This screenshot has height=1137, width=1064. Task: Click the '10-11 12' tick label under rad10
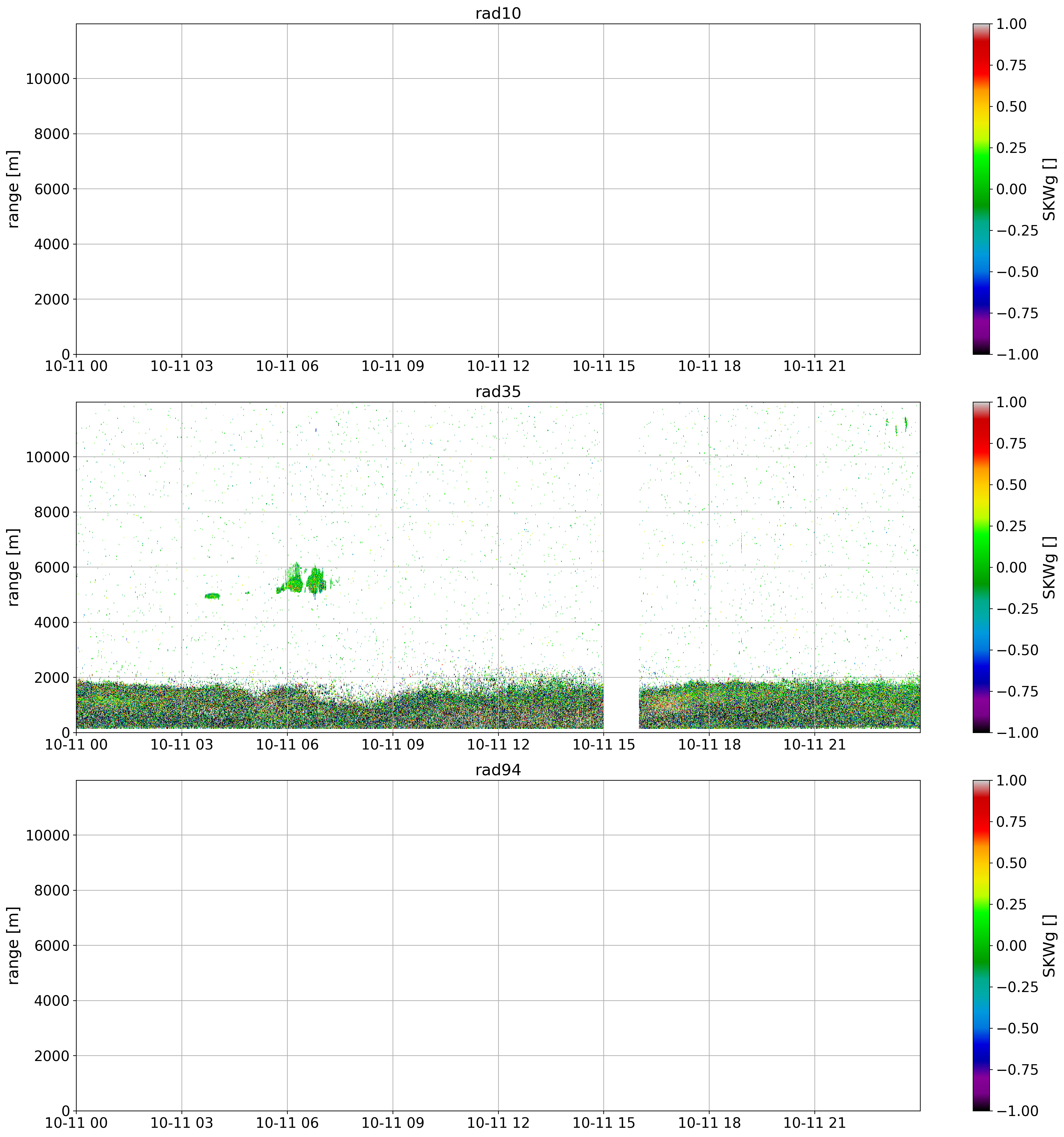(x=498, y=366)
